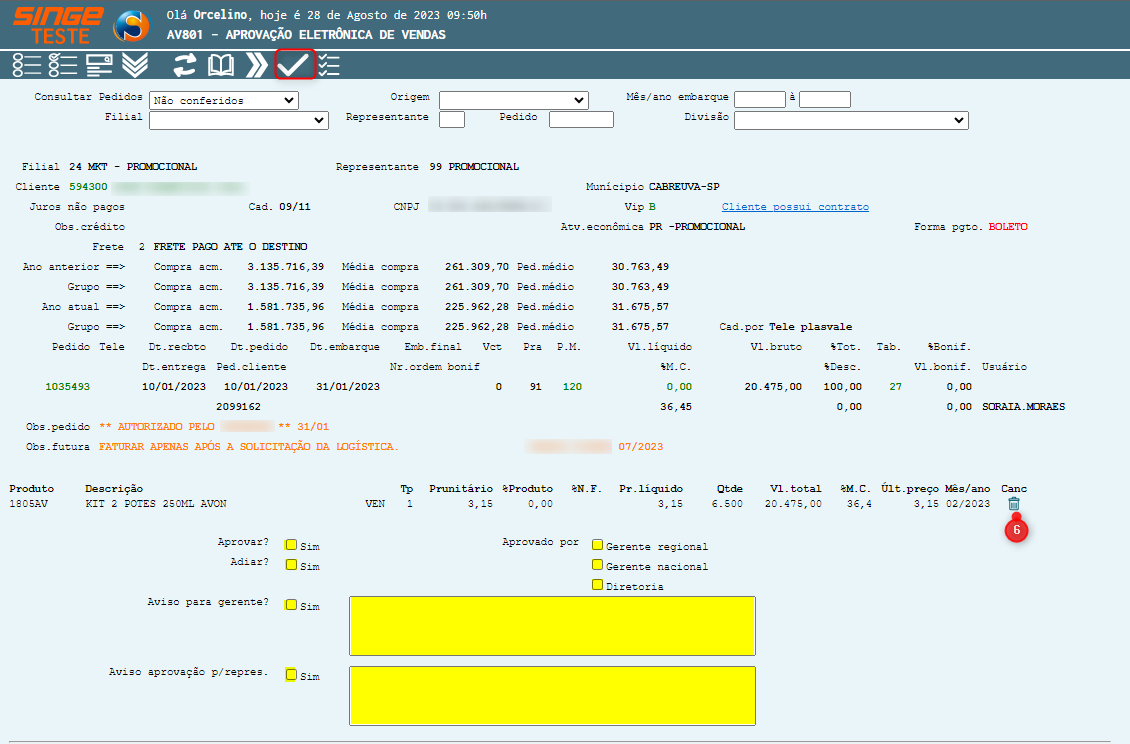
Task: Click the trash icon under Canc column
Action: click(x=1014, y=504)
